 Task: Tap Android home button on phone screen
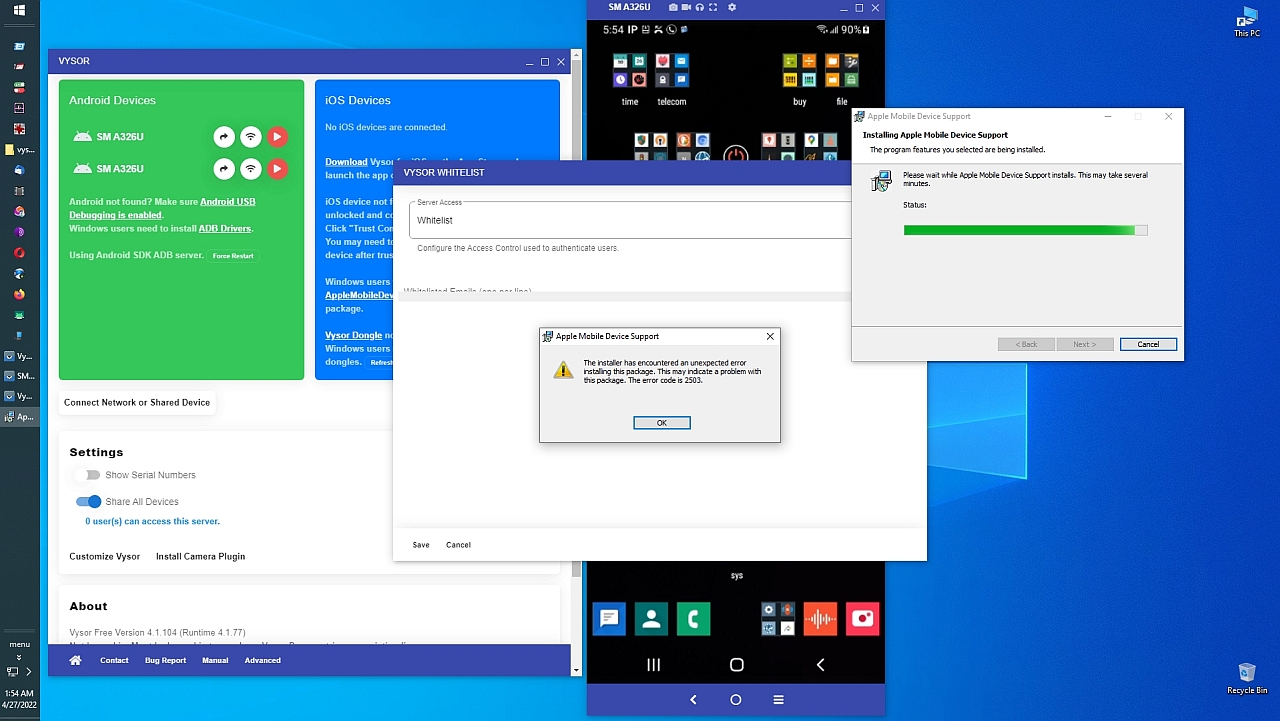point(737,665)
